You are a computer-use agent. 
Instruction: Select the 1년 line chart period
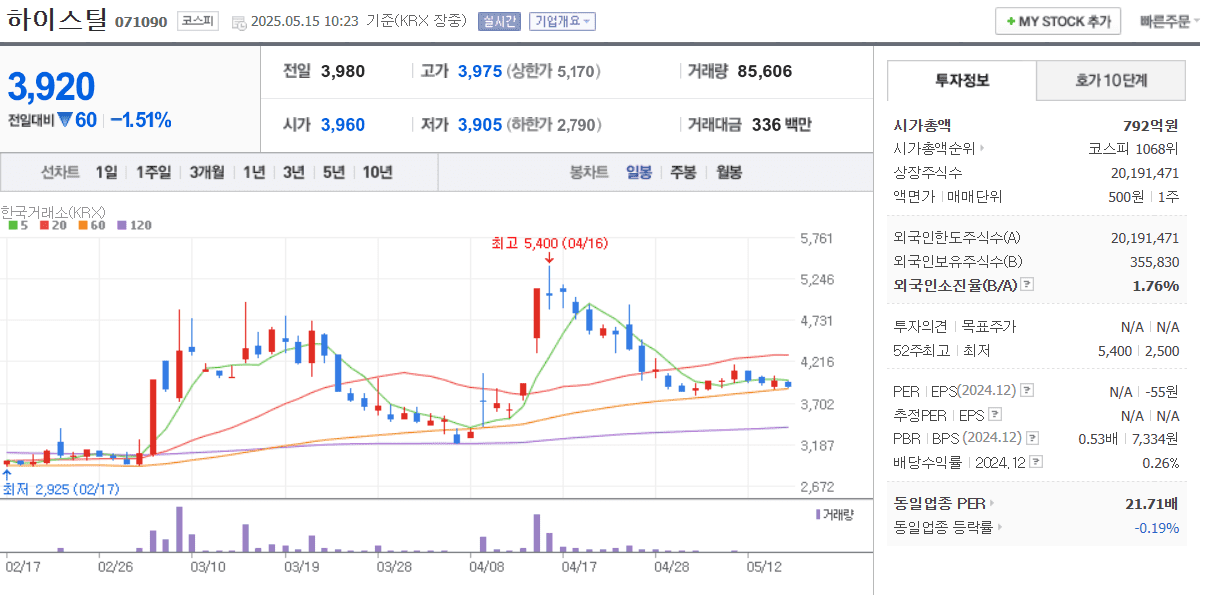(254, 172)
